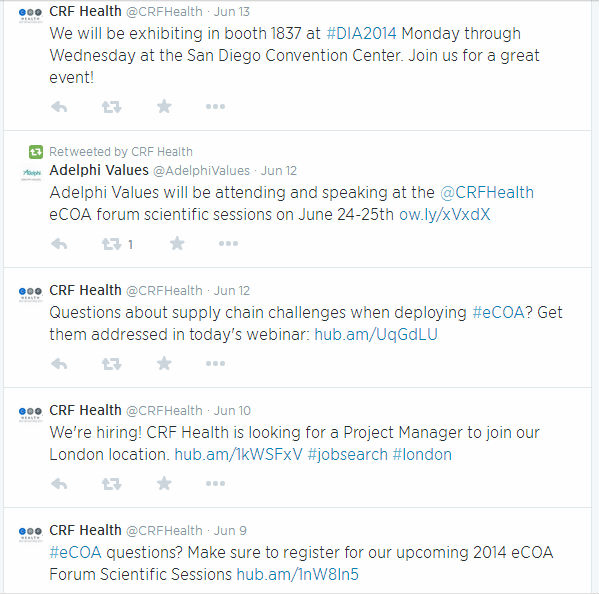This screenshot has width=599, height=594.
Task: Open the ow.ly/xVxdX link
Action: tap(445, 215)
